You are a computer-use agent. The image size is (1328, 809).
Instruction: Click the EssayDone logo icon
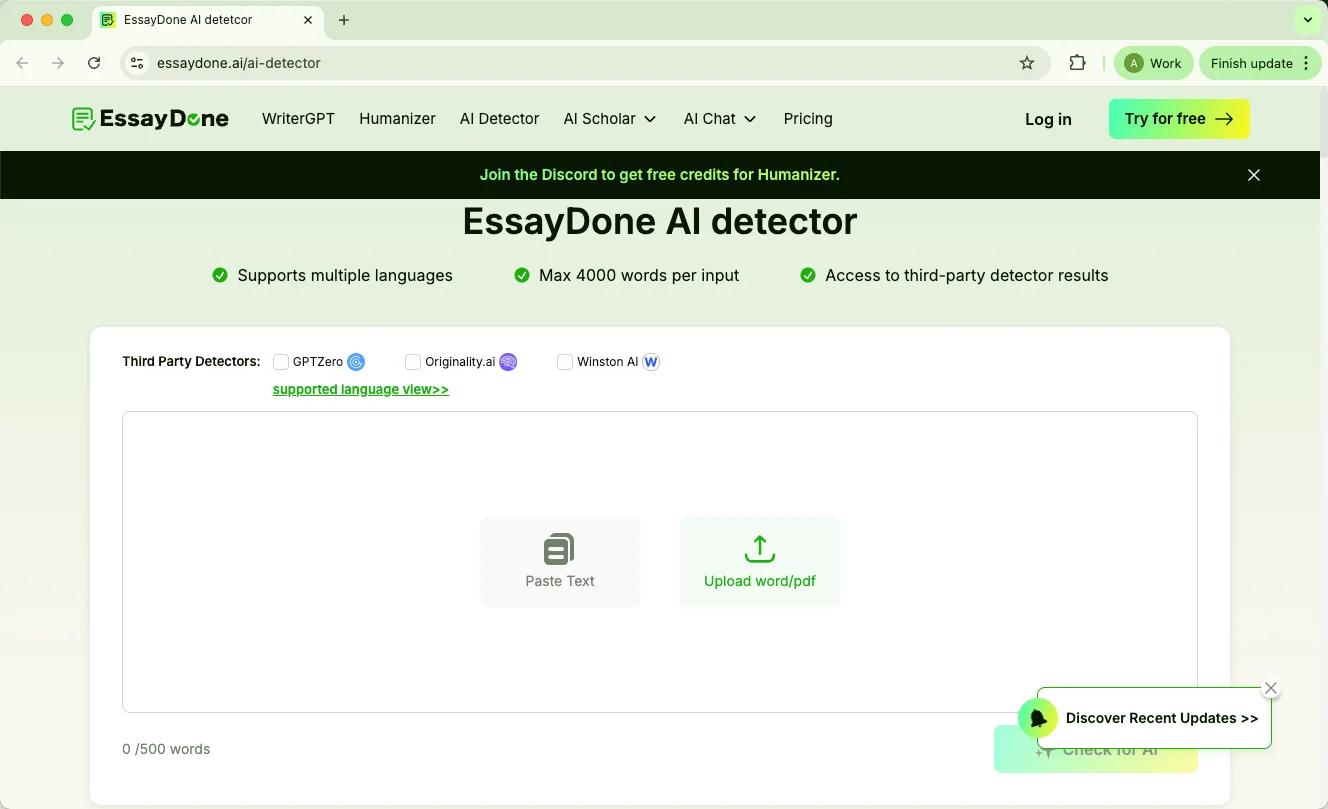[81, 118]
